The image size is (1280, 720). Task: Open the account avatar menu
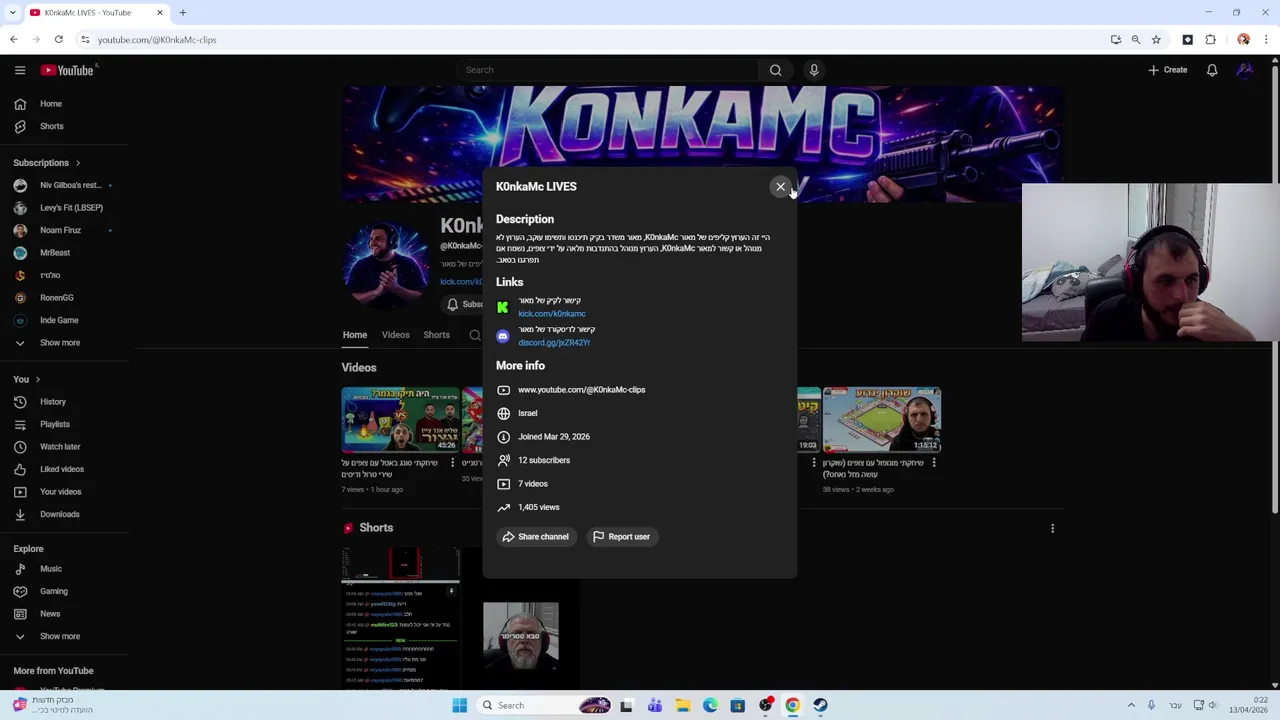1245,70
